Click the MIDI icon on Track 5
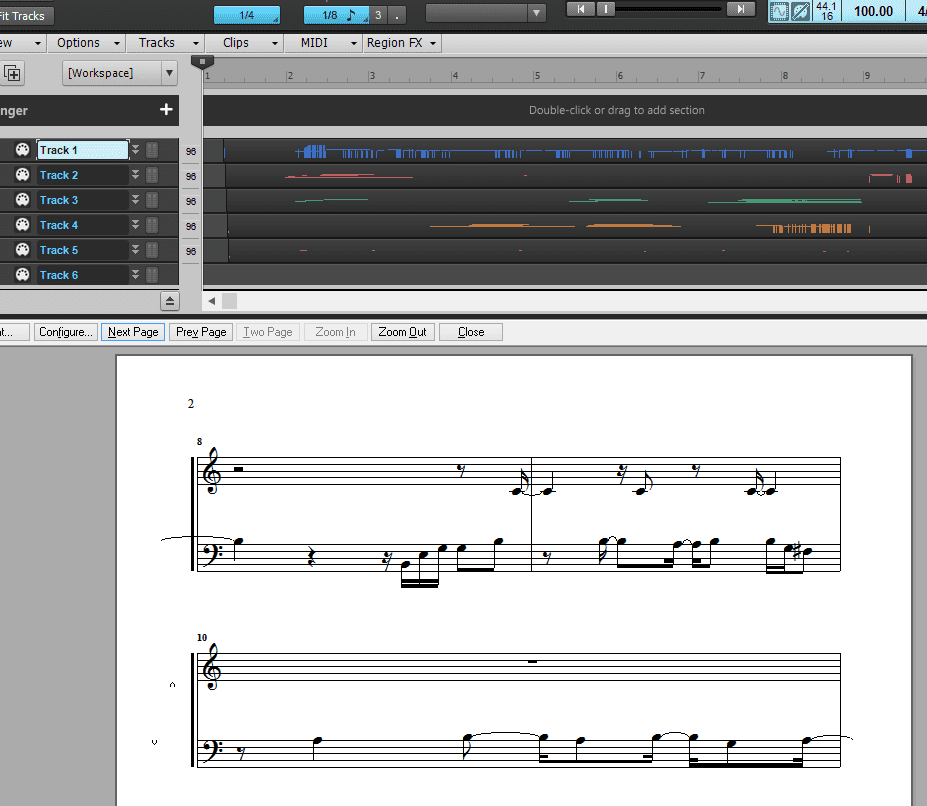Viewport: 927px width, 806px height. pos(22,250)
